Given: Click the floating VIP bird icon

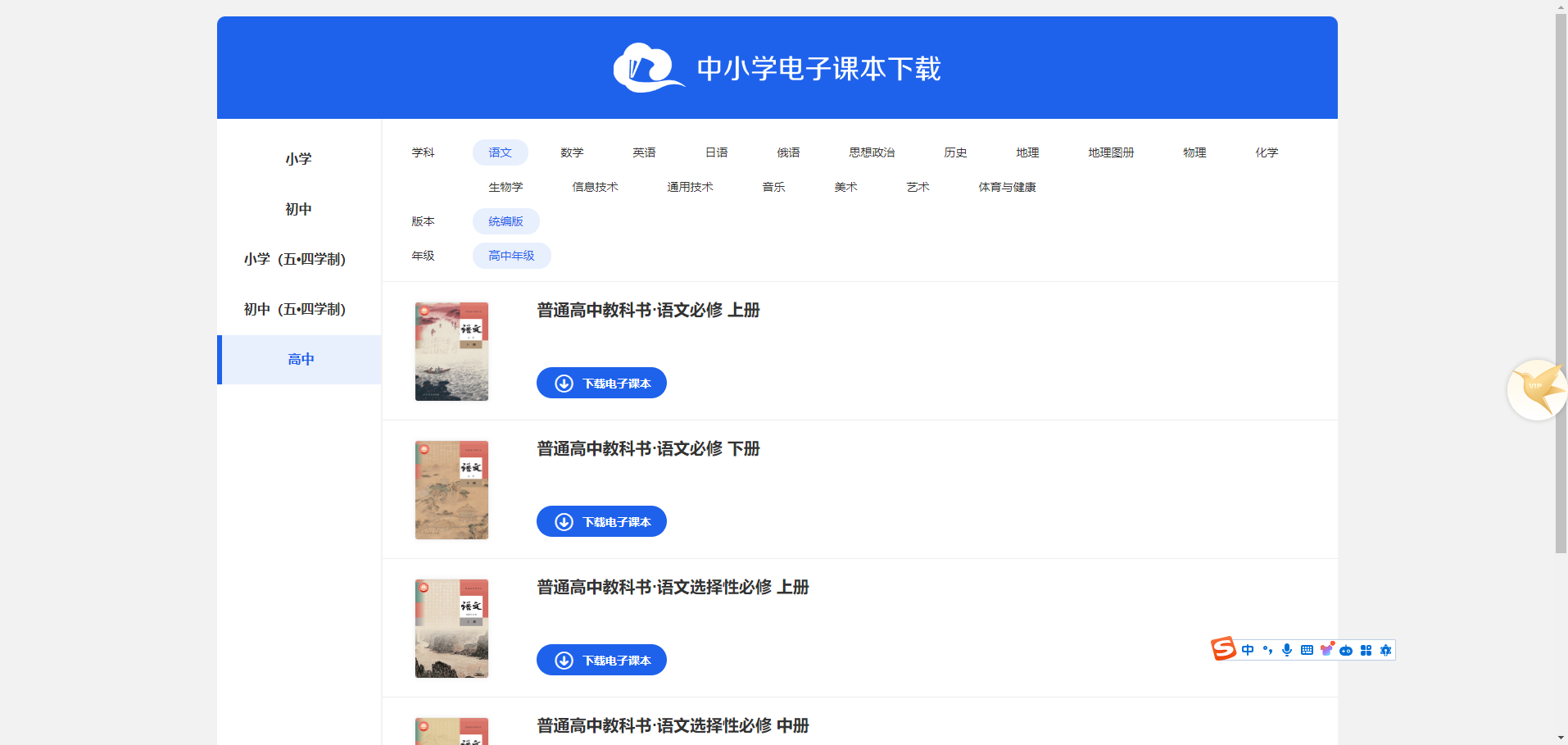Looking at the screenshot, I should click(x=1538, y=389).
